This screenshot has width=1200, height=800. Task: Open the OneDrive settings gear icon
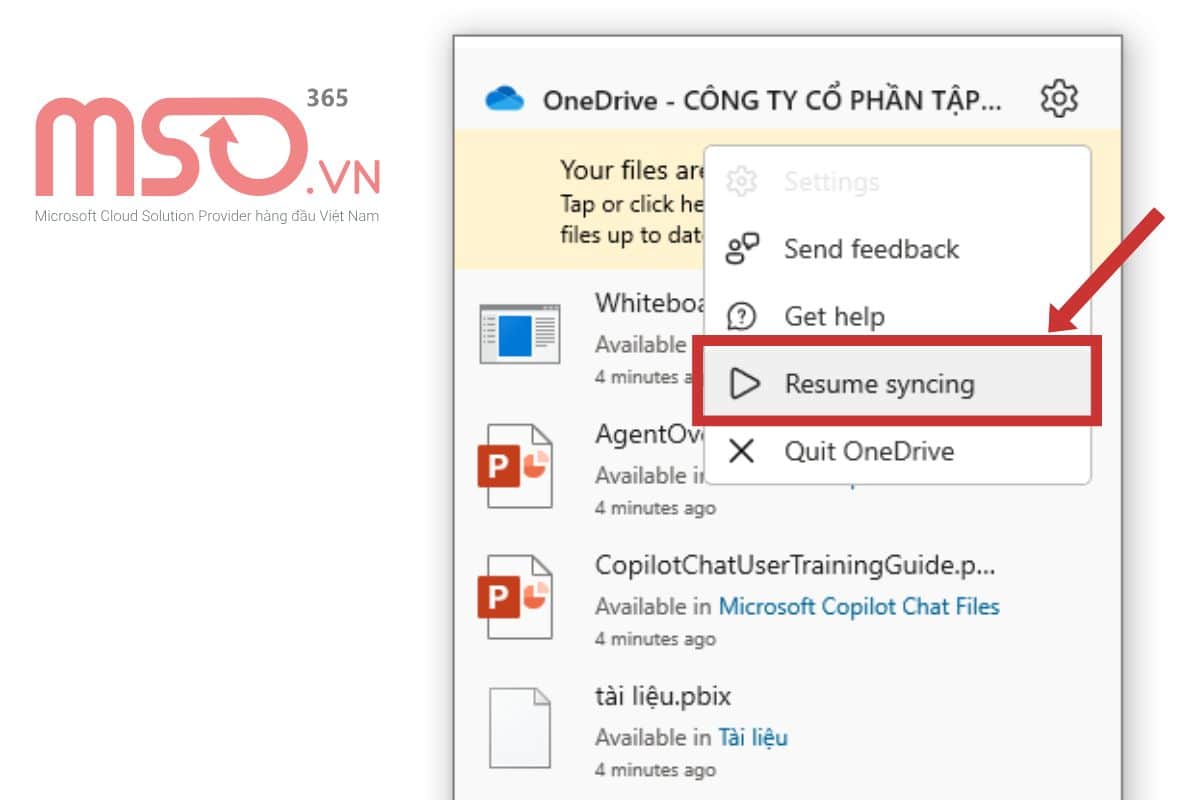1059,99
